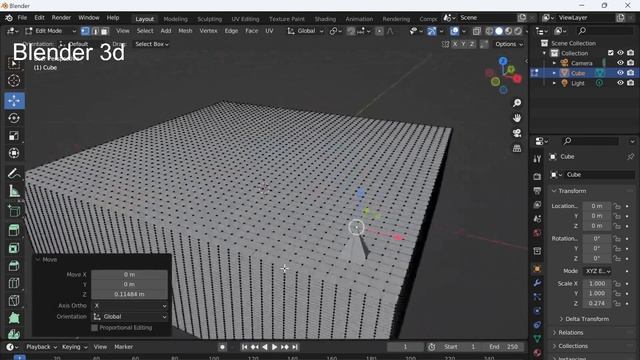Enable vertex select mode
Image resolution: width=640 pixels, height=360 pixels.
point(85,31)
